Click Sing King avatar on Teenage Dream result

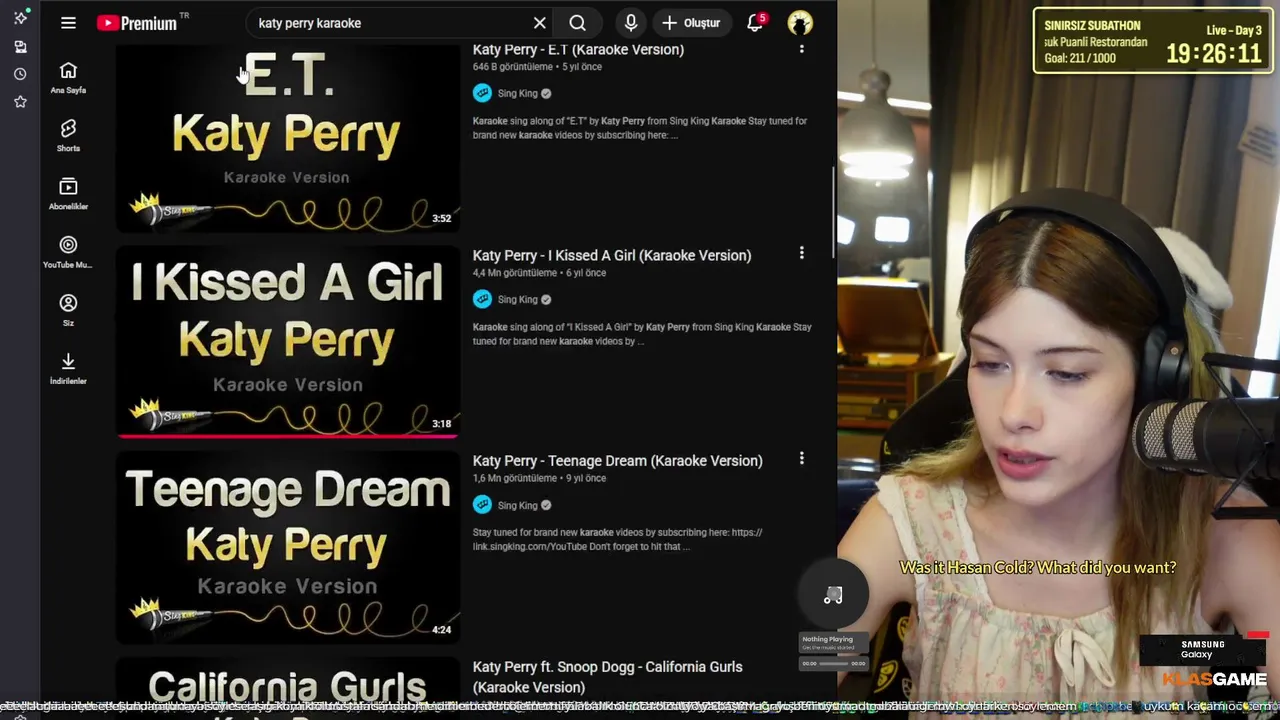pos(482,505)
